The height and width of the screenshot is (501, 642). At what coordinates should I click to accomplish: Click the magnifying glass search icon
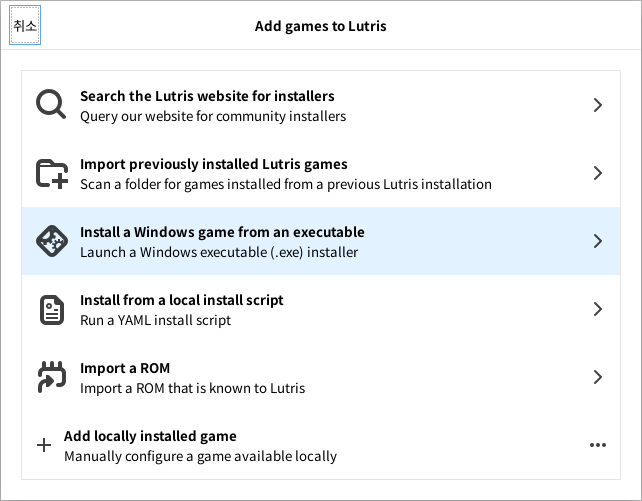tap(51, 104)
